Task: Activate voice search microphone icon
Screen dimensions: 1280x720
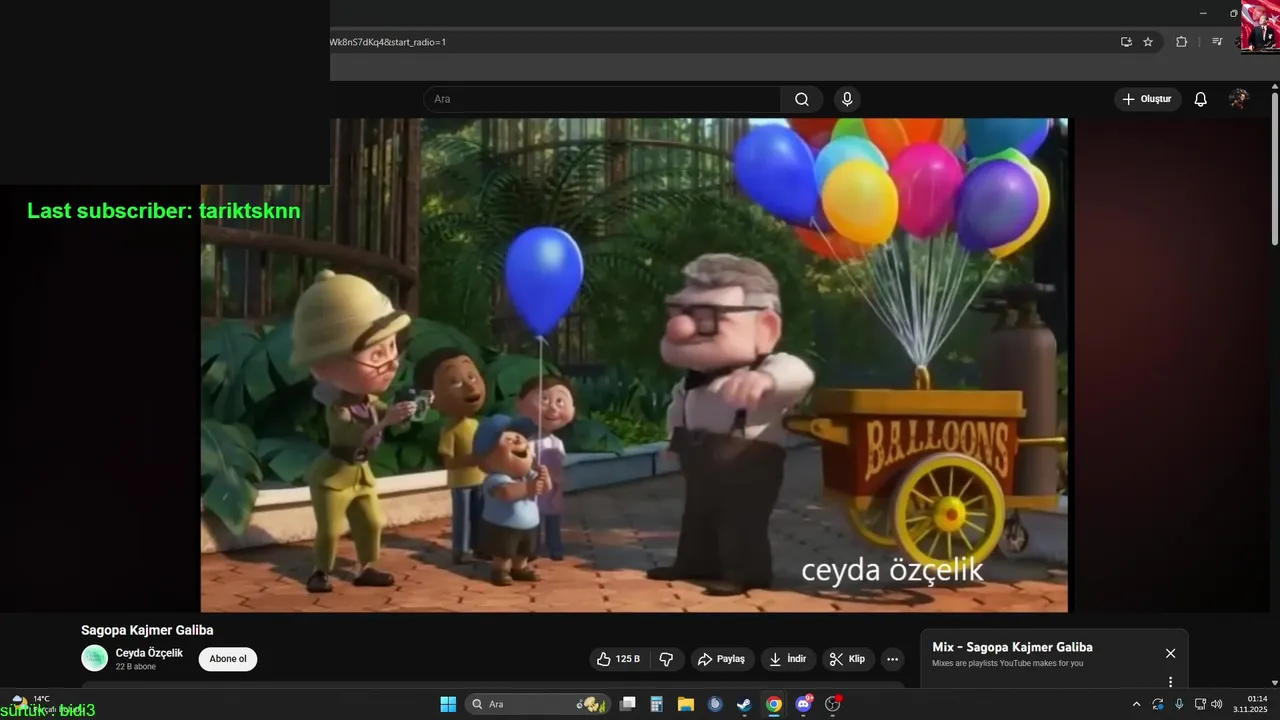Action: coord(847,99)
